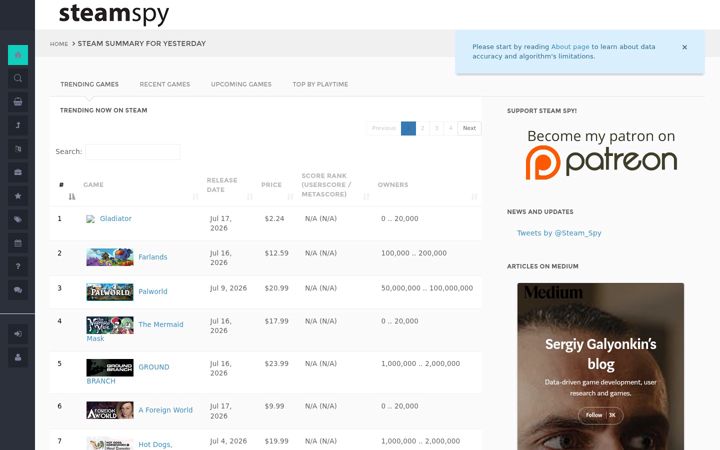
Task: Click the Home breadcrumb link
Action: coord(59,44)
